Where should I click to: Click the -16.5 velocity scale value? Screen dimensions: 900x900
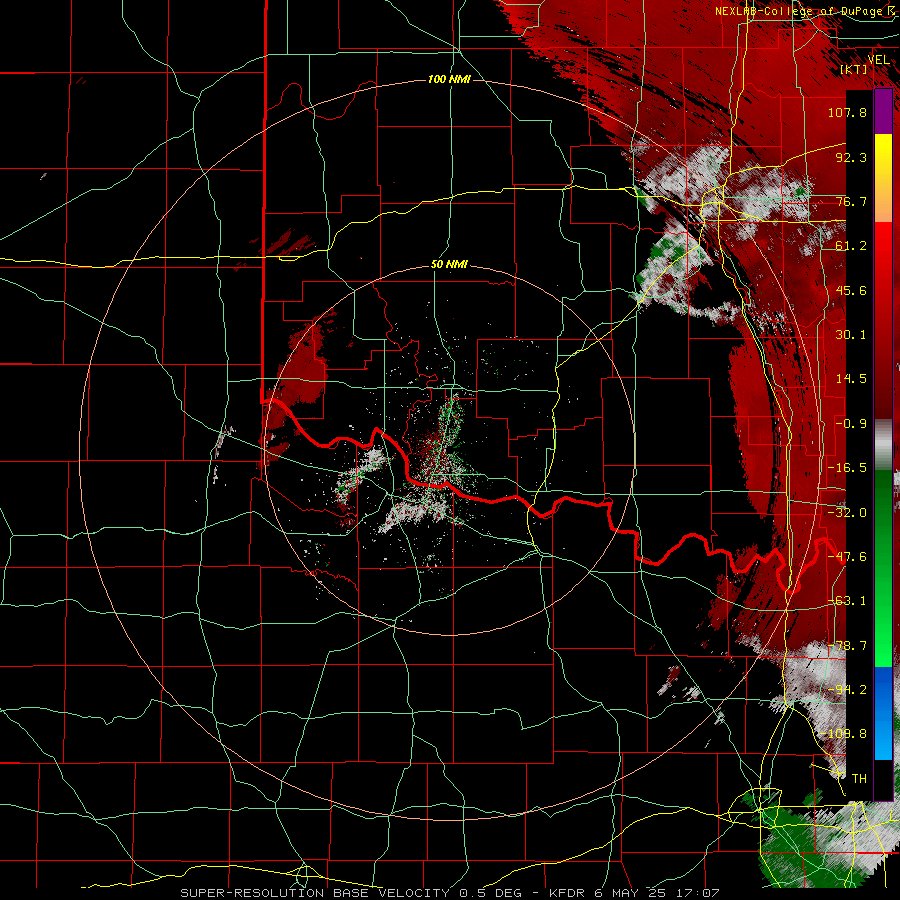(847, 468)
